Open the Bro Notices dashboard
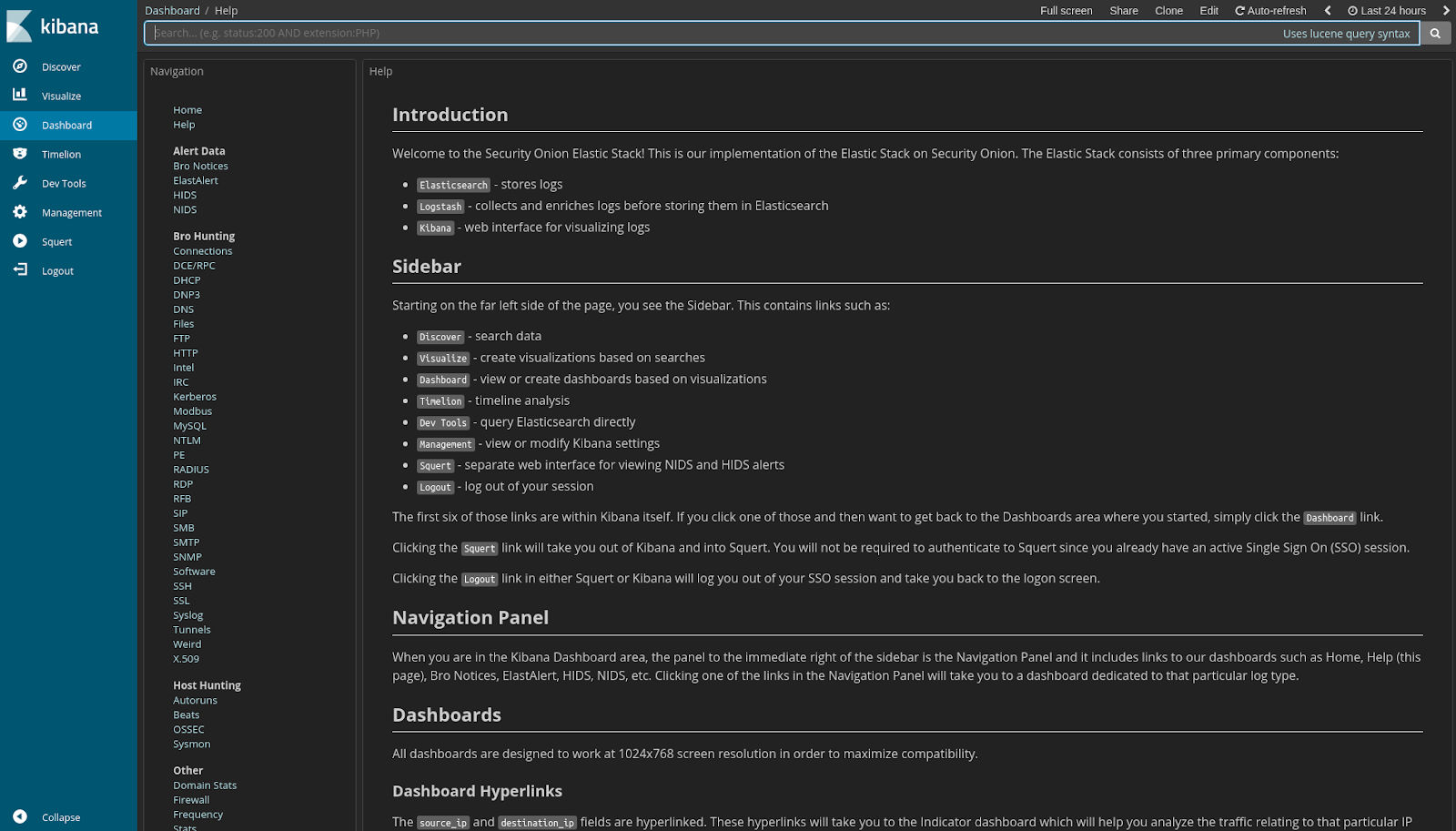The image size is (1456, 831). (x=200, y=166)
